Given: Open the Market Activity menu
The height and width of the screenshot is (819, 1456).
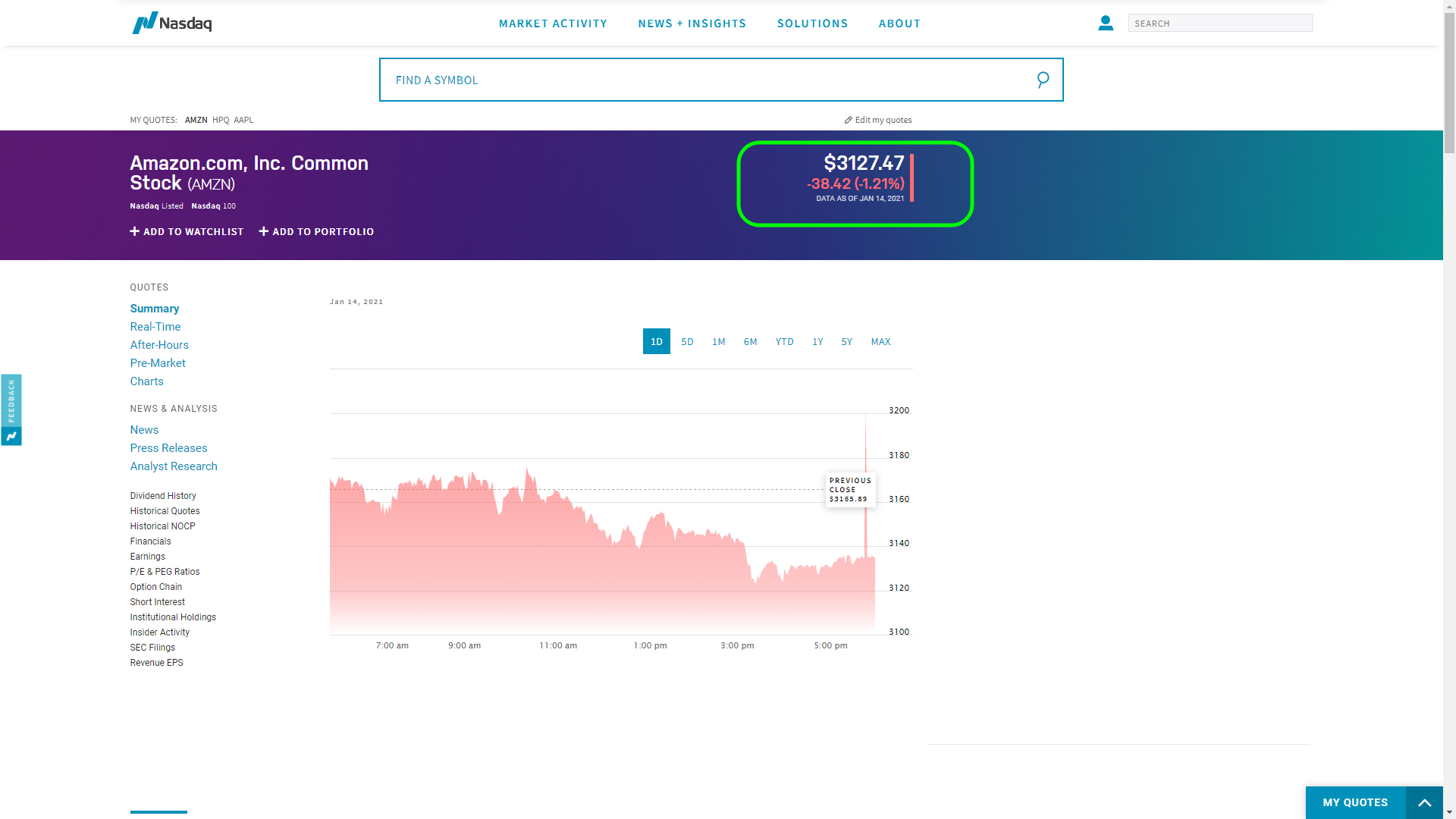Looking at the screenshot, I should pyautogui.click(x=553, y=24).
